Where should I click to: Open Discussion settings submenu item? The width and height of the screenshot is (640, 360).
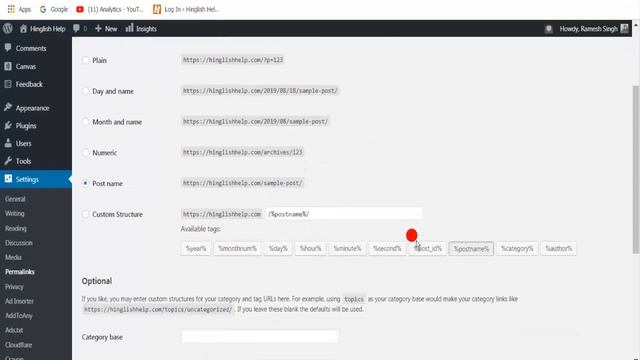pyautogui.click(x=19, y=243)
